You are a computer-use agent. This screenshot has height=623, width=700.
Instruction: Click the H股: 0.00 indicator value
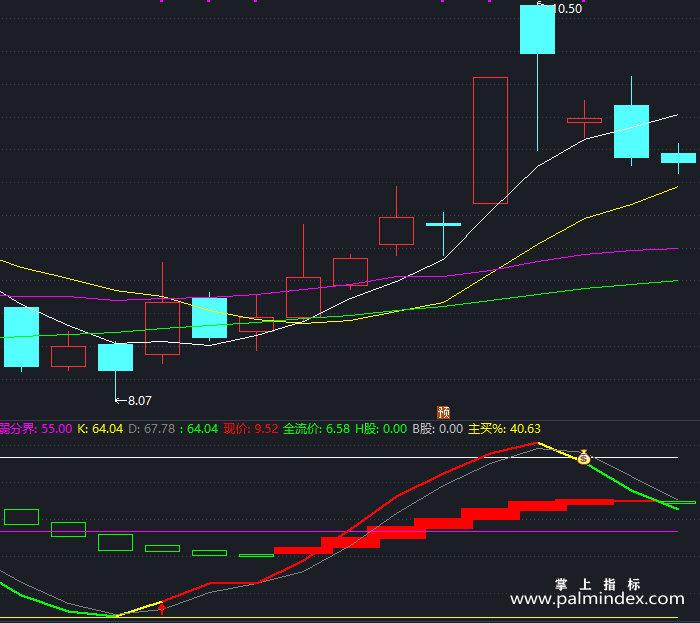point(381,429)
